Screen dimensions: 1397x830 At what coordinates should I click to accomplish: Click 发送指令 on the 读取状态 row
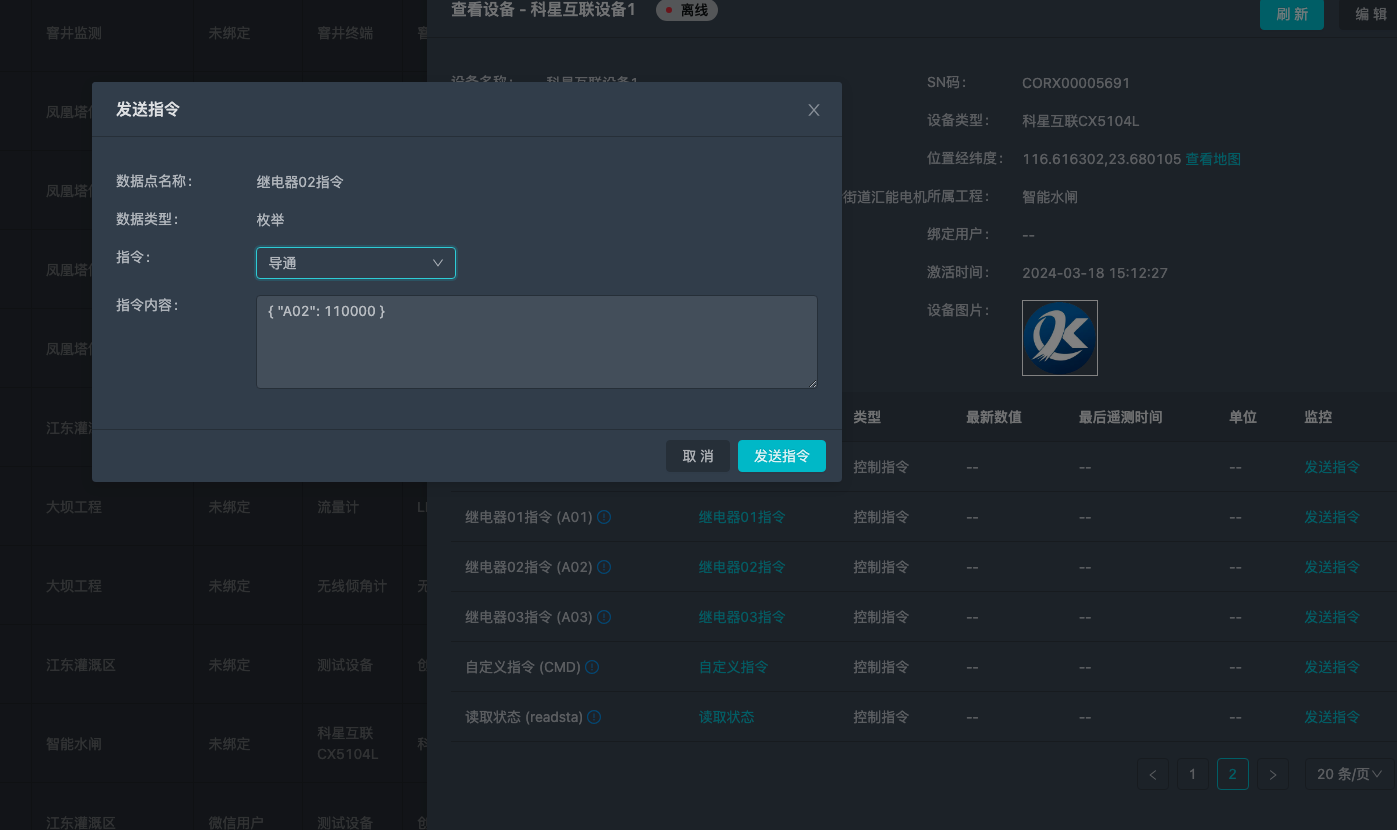point(1332,717)
